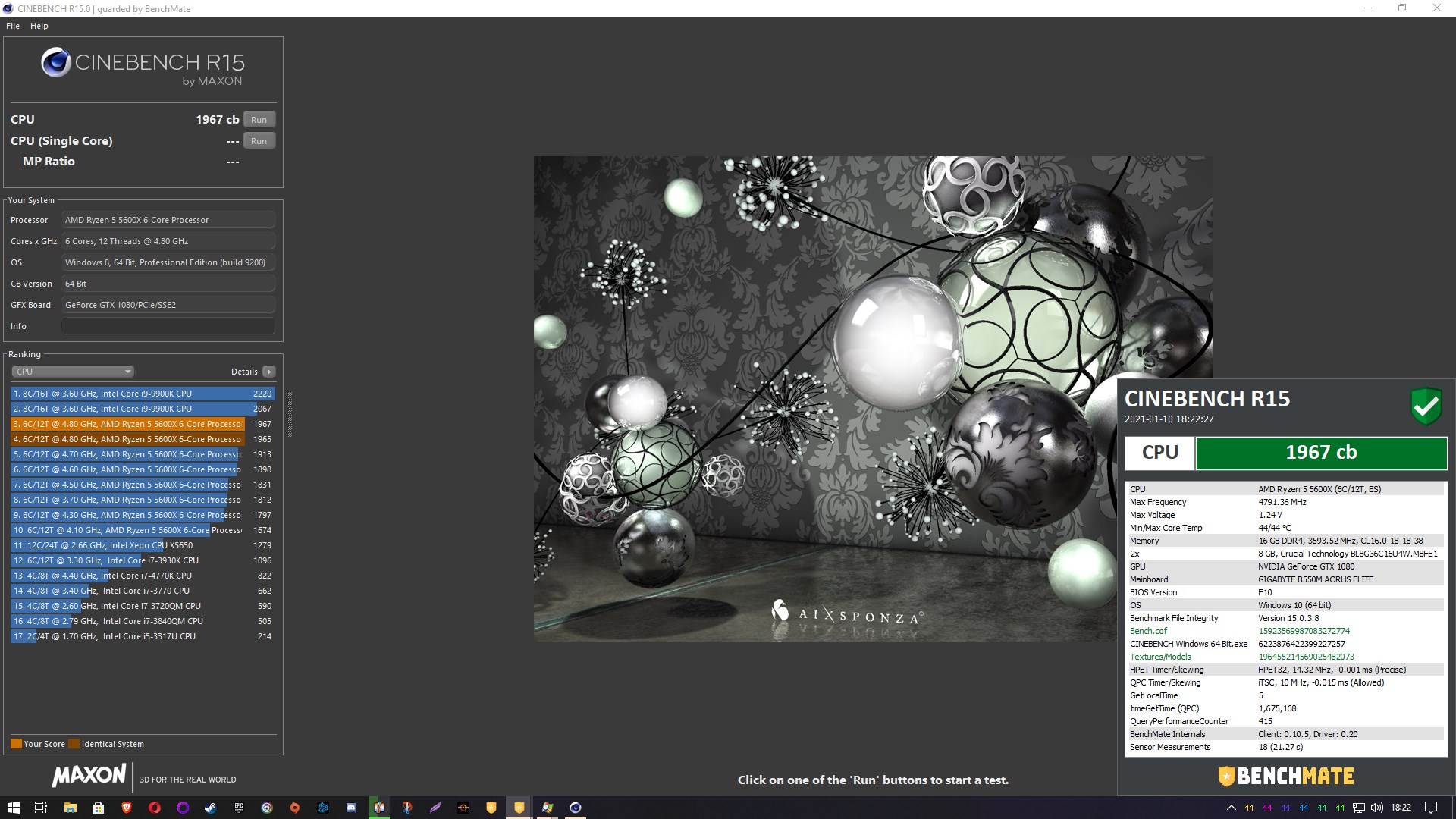
Task: Switch to Cinebench taskbar icon
Action: click(576, 808)
